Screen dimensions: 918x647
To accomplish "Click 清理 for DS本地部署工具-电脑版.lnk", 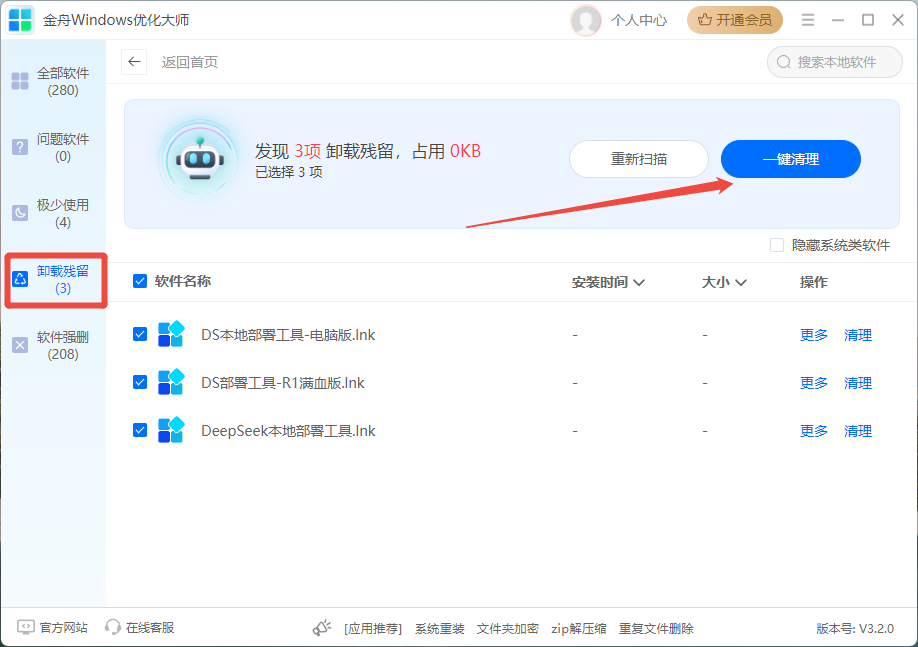I will (x=858, y=335).
